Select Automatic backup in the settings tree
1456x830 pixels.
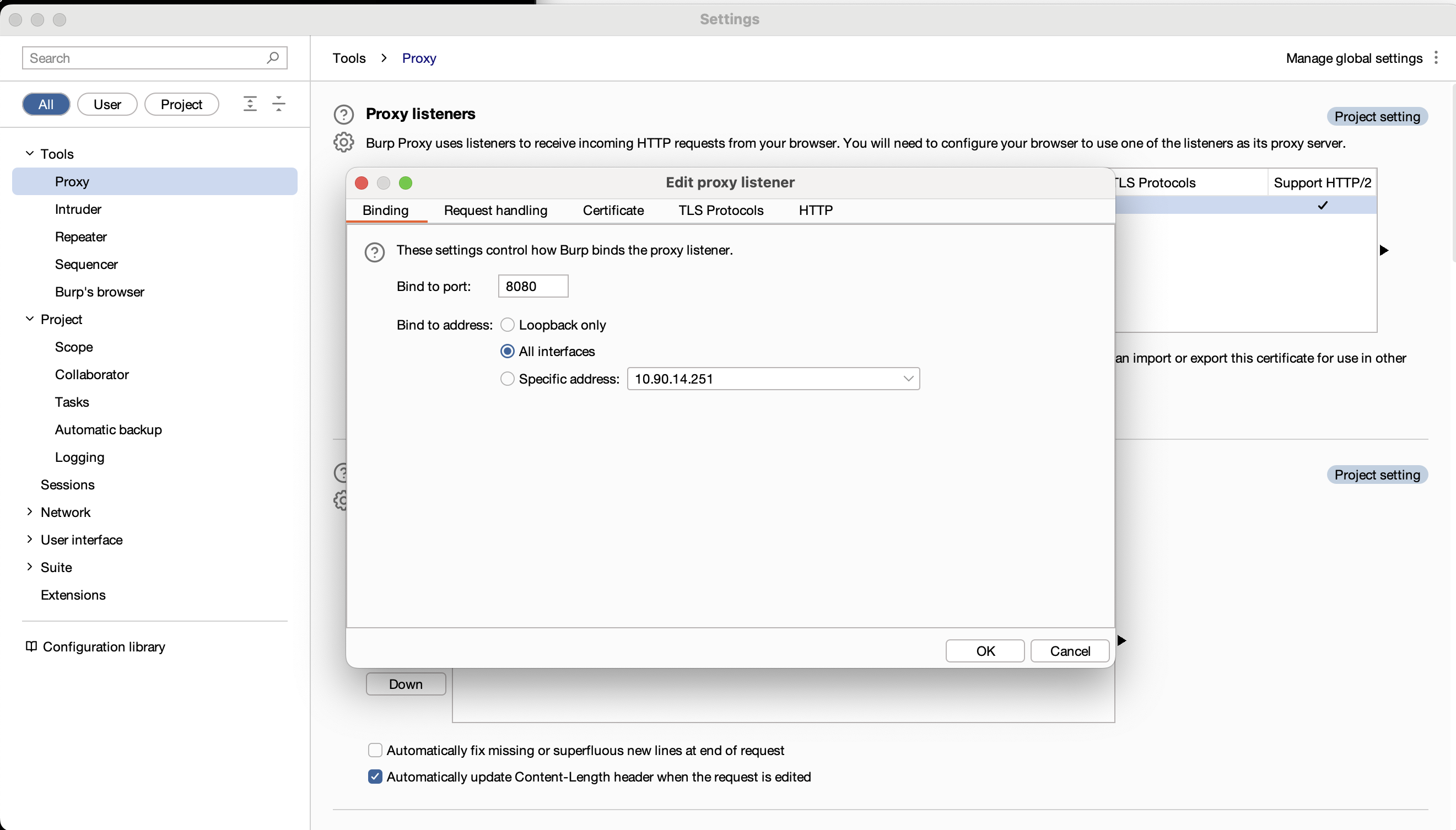[x=108, y=429]
